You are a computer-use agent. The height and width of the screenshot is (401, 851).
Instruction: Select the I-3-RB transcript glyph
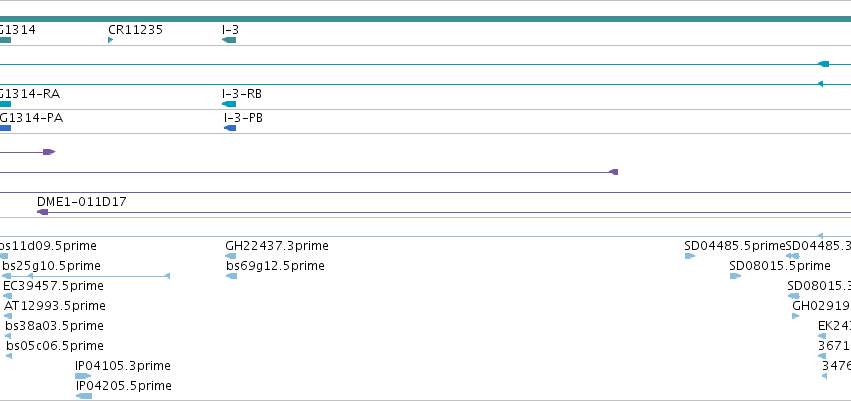[x=229, y=104]
